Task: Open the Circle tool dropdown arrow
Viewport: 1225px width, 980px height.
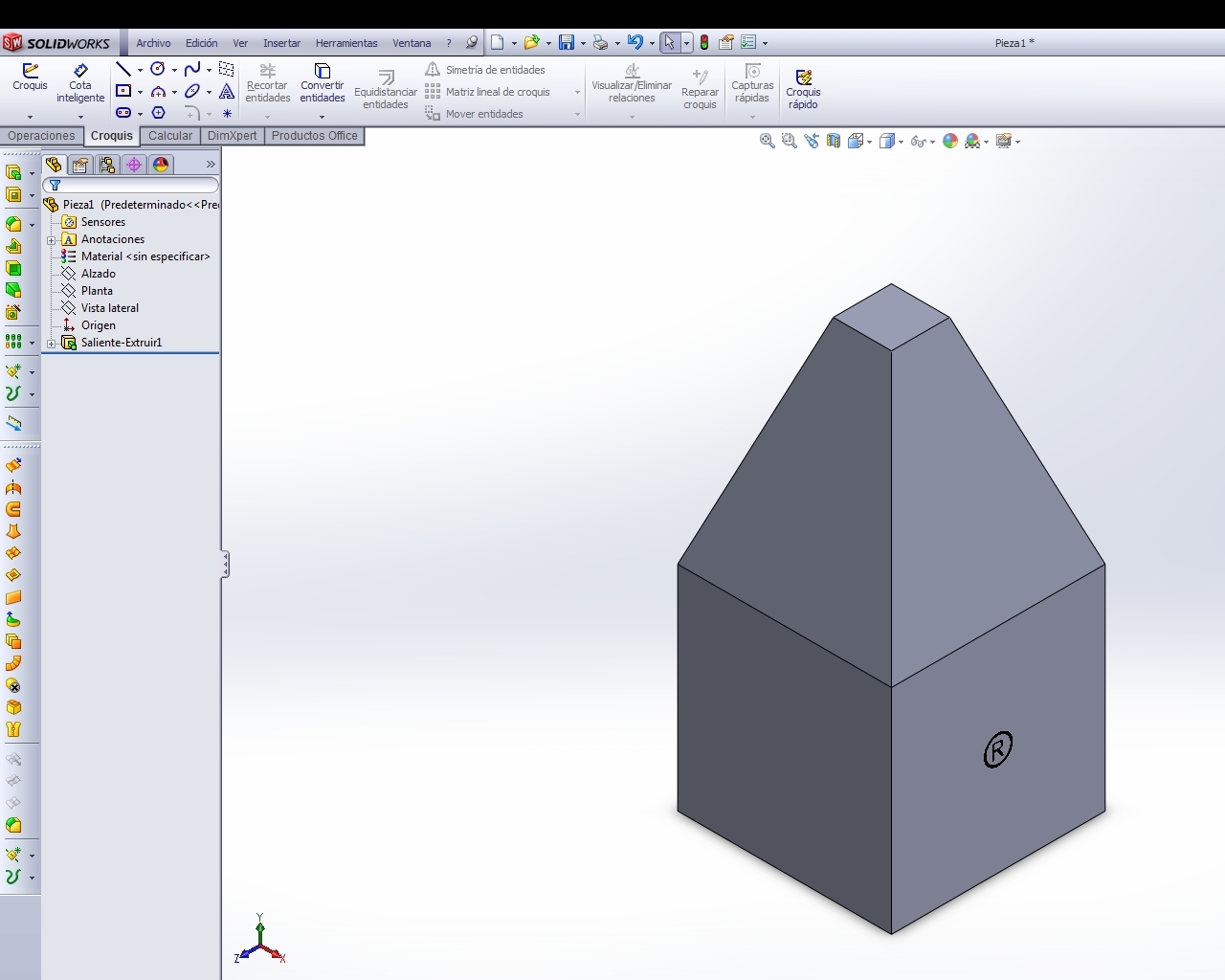Action: (x=174, y=70)
